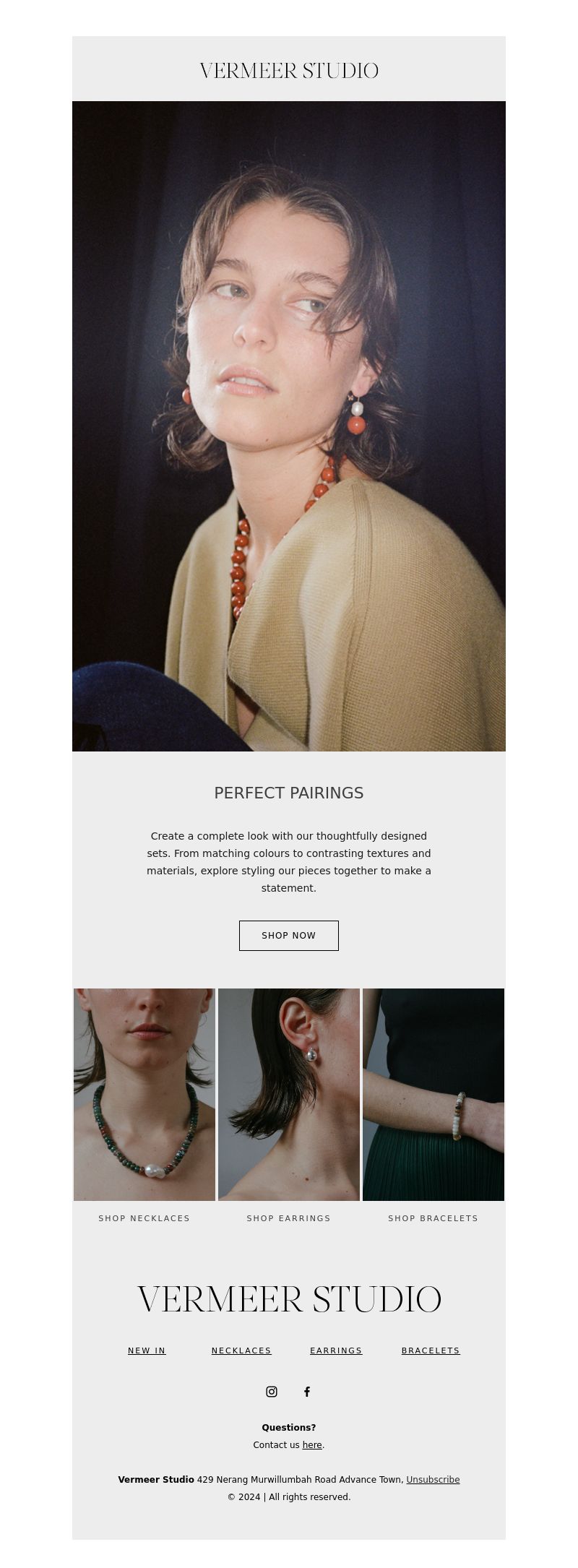Click the SHOP BRACELETS caption
The image size is (578, 1568).
tap(433, 1218)
